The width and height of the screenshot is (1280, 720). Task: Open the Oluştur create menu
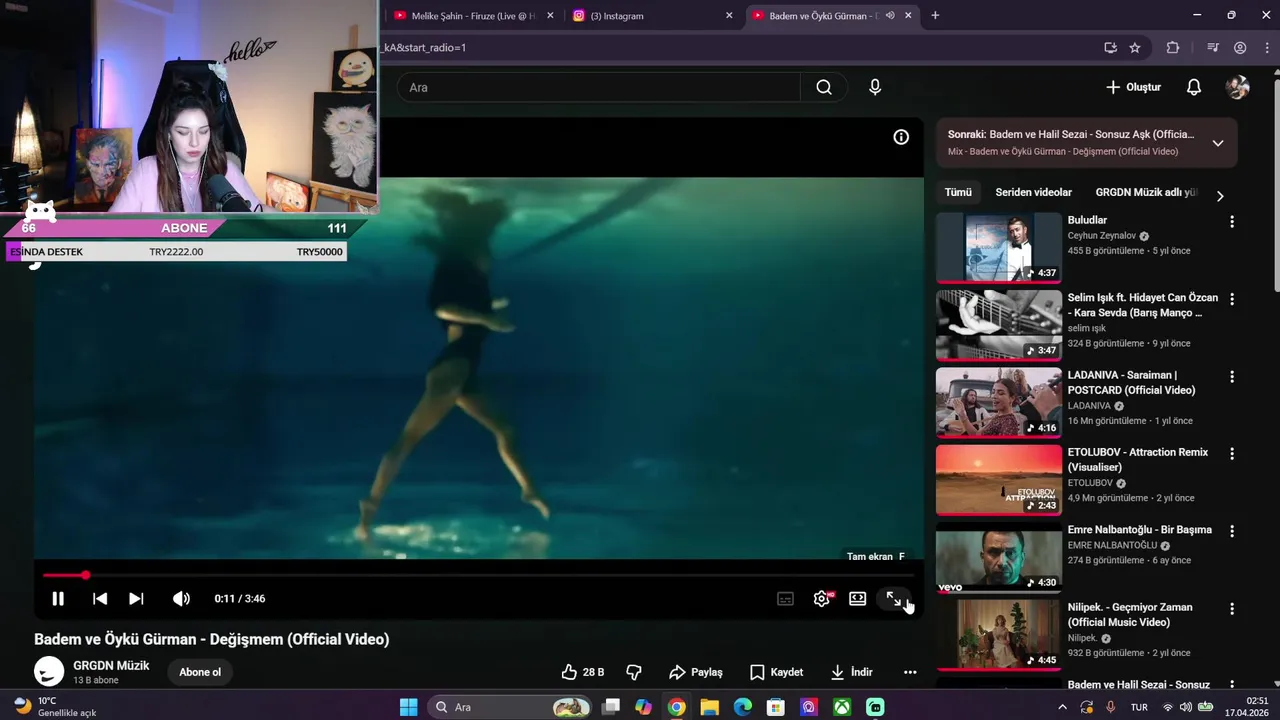[1133, 87]
